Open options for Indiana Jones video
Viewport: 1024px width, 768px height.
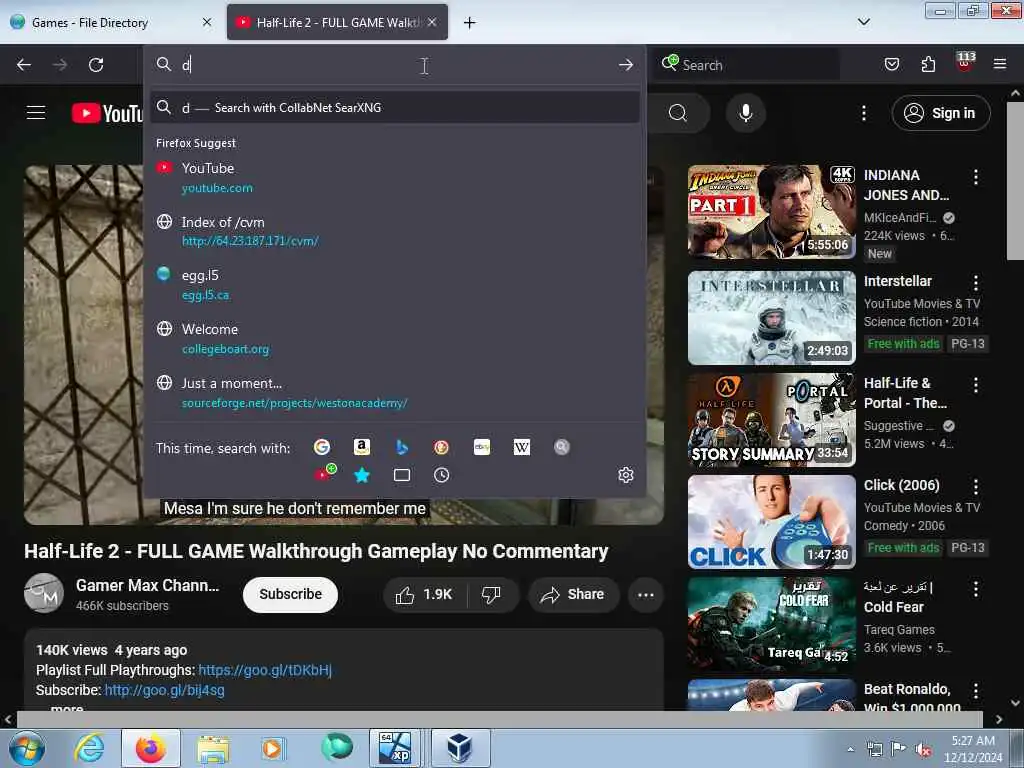pyautogui.click(x=976, y=176)
